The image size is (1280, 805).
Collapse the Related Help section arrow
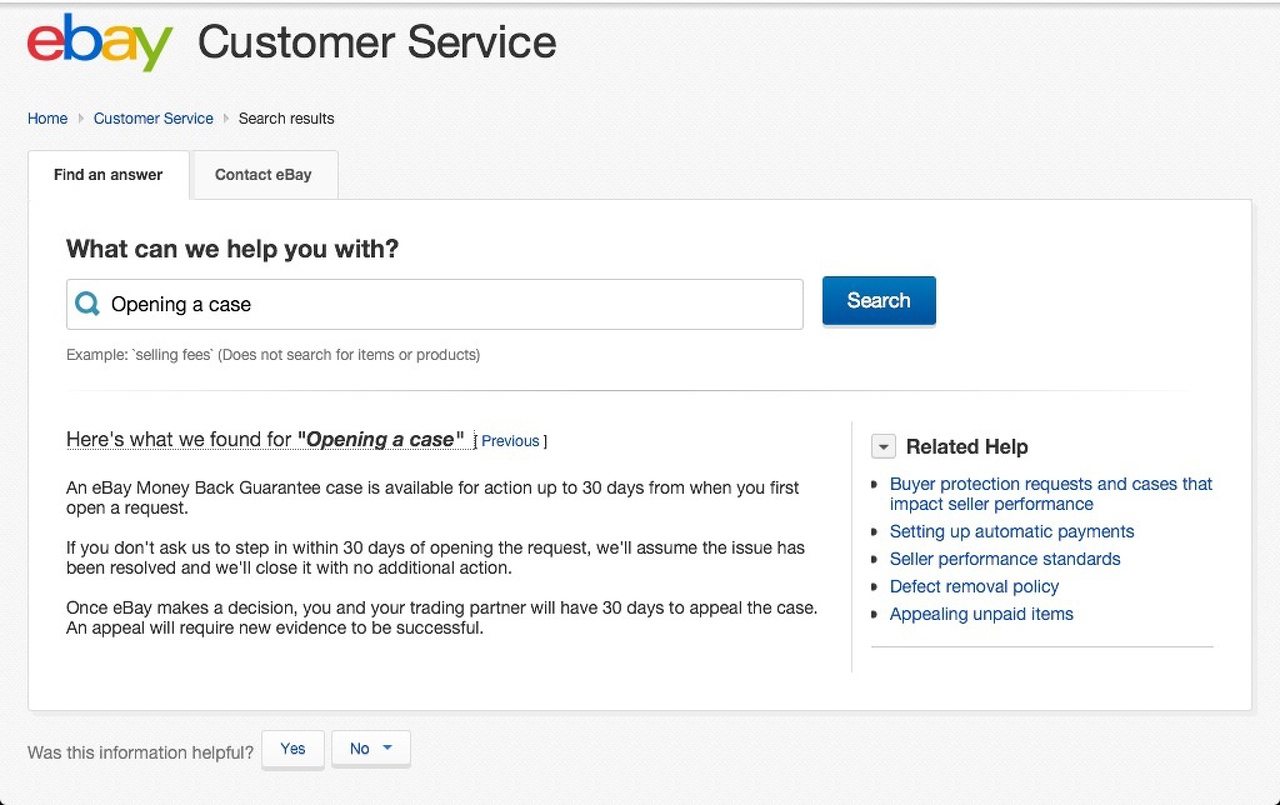[883, 447]
